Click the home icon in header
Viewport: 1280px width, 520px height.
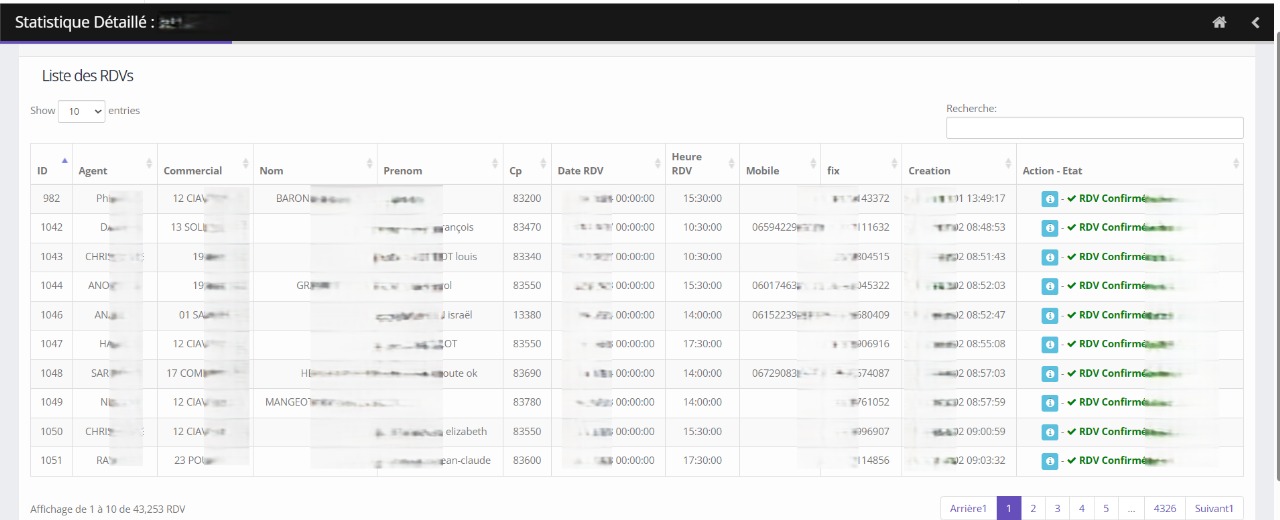pyautogui.click(x=1219, y=23)
